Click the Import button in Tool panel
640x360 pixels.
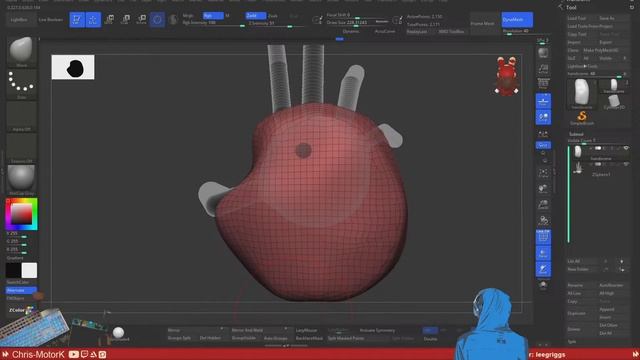[x=582, y=42]
